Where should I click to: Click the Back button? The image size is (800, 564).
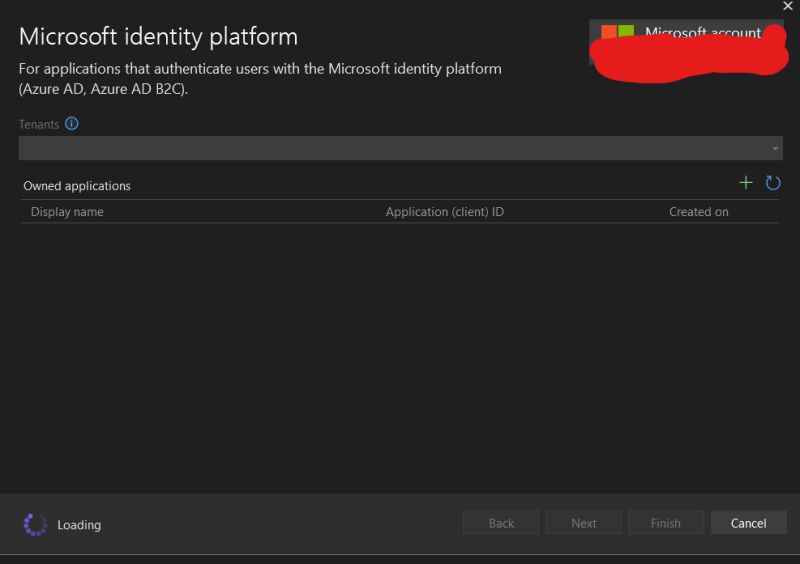(501, 523)
